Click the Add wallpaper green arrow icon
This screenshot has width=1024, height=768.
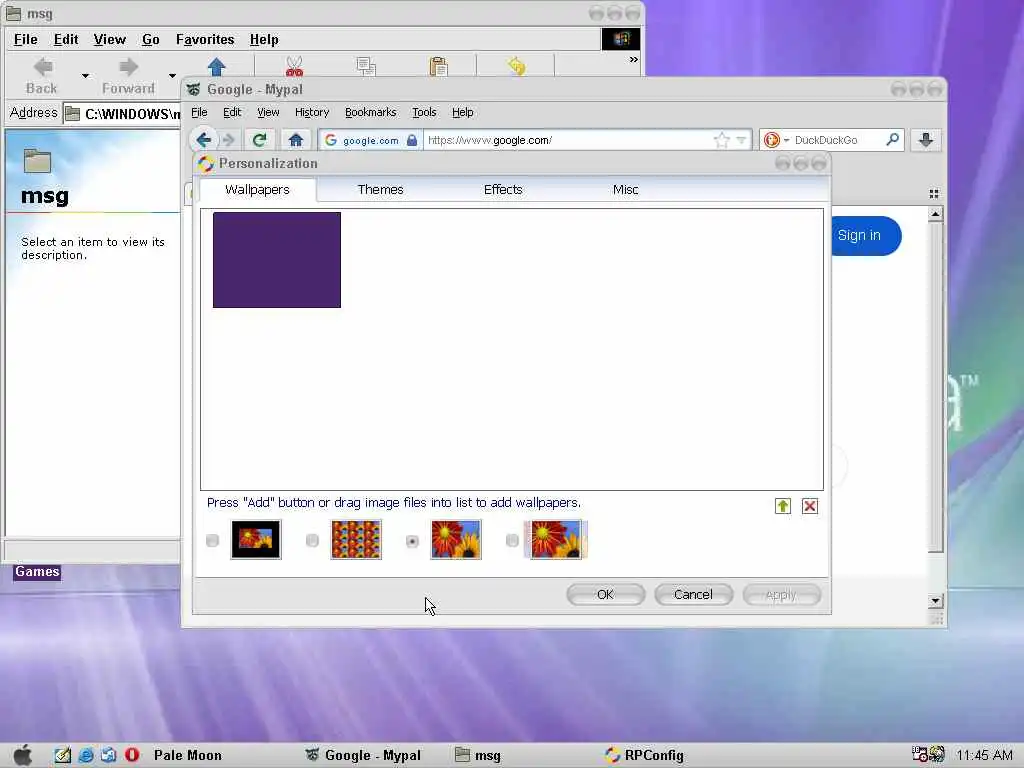coord(782,506)
